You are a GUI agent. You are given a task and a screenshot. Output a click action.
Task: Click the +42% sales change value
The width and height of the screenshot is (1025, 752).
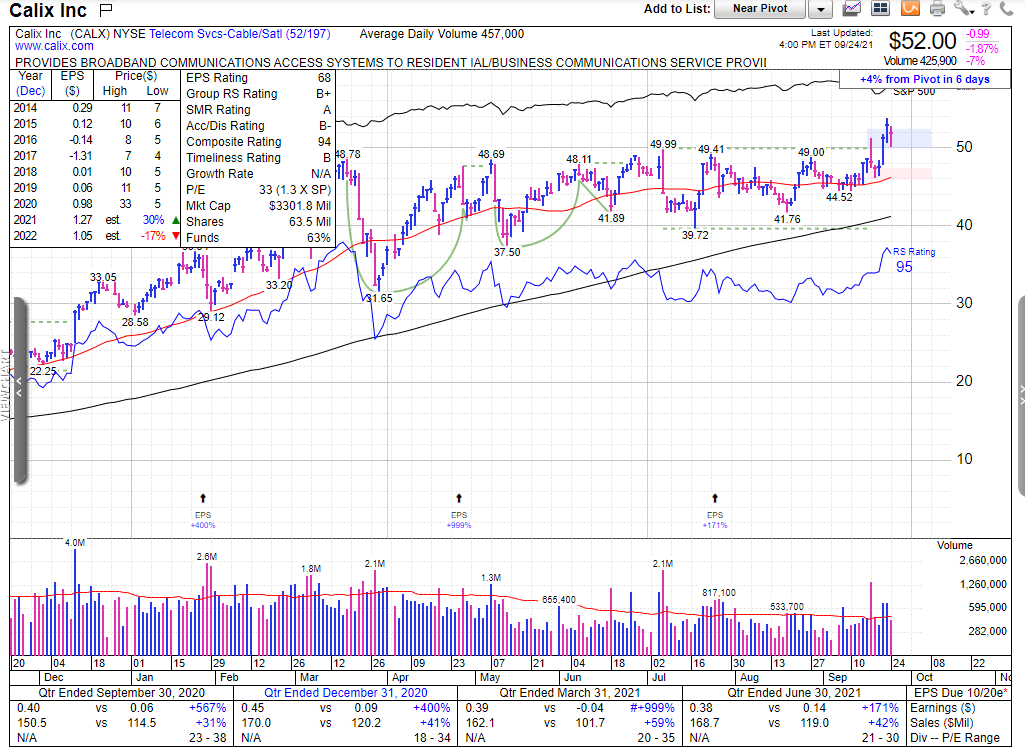tap(883, 723)
